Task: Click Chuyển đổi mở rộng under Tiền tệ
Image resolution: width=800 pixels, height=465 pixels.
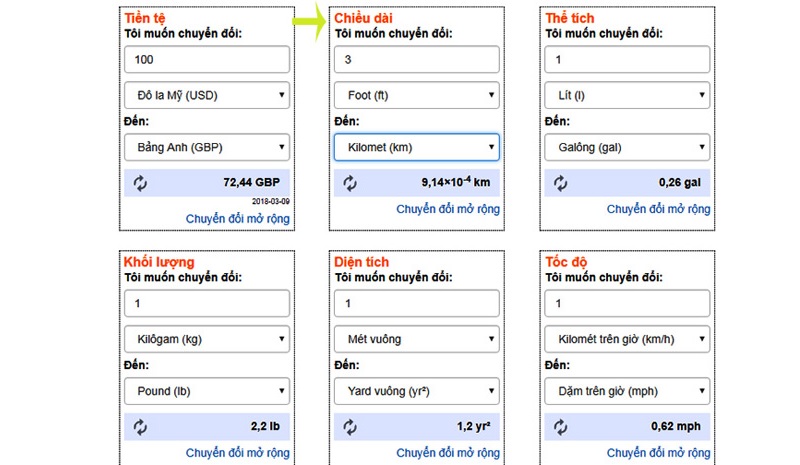Action: tap(238, 218)
